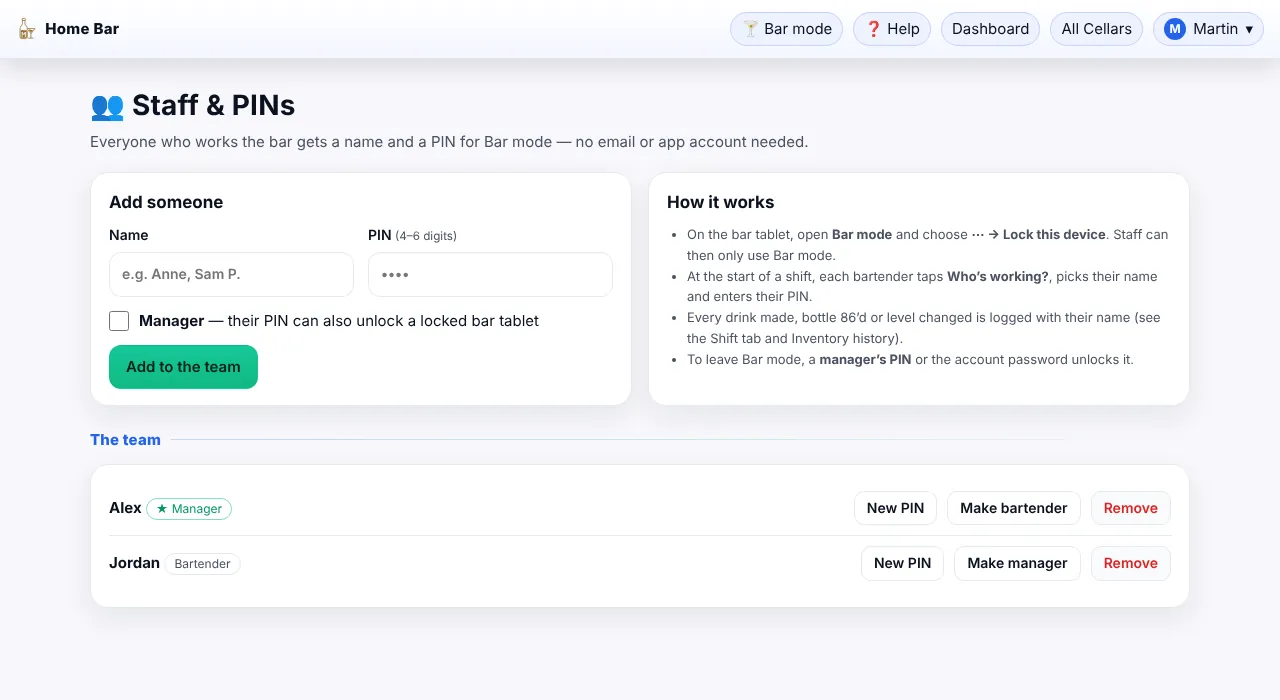The width and height of the screenshot is (1280, 700).
Task: Make Alex a bartender
Action: pos(1014,508)
